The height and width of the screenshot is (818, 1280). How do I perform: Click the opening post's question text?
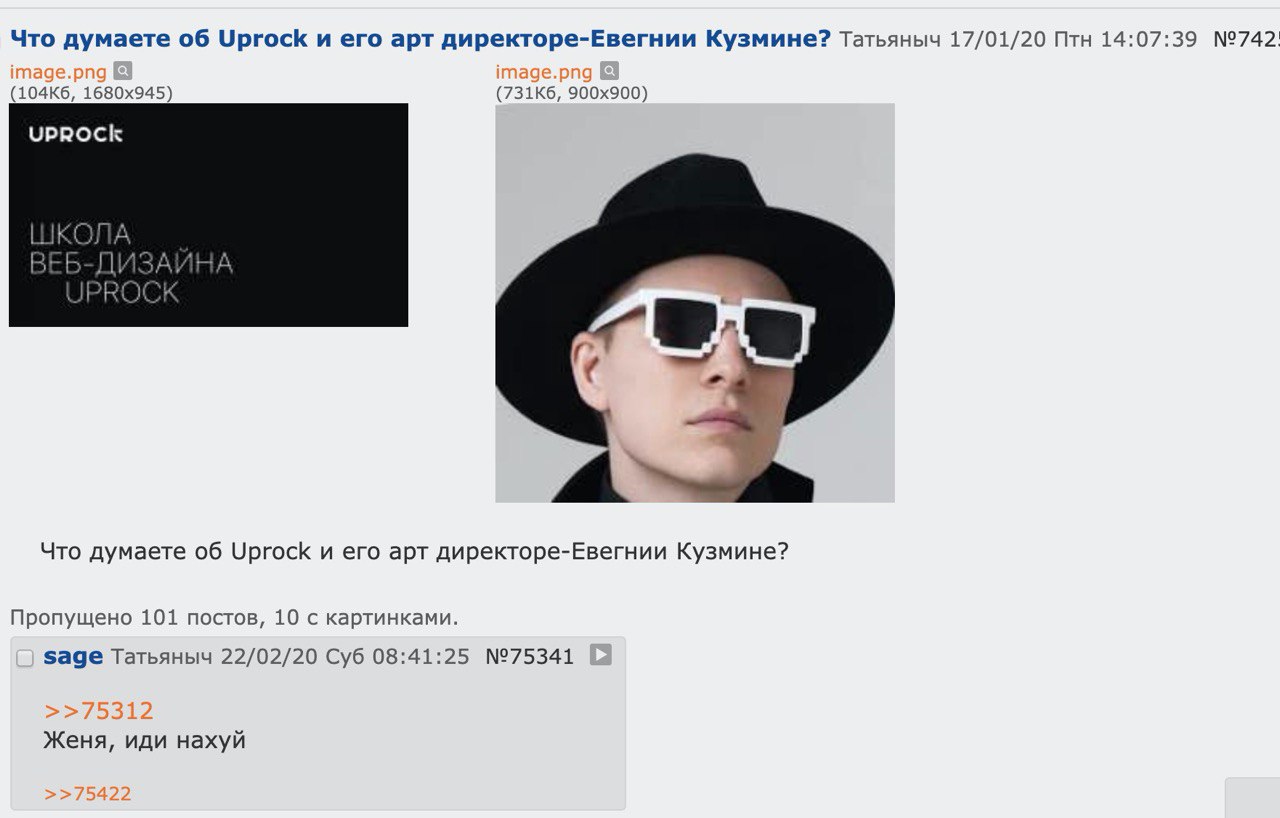point(414,551)
